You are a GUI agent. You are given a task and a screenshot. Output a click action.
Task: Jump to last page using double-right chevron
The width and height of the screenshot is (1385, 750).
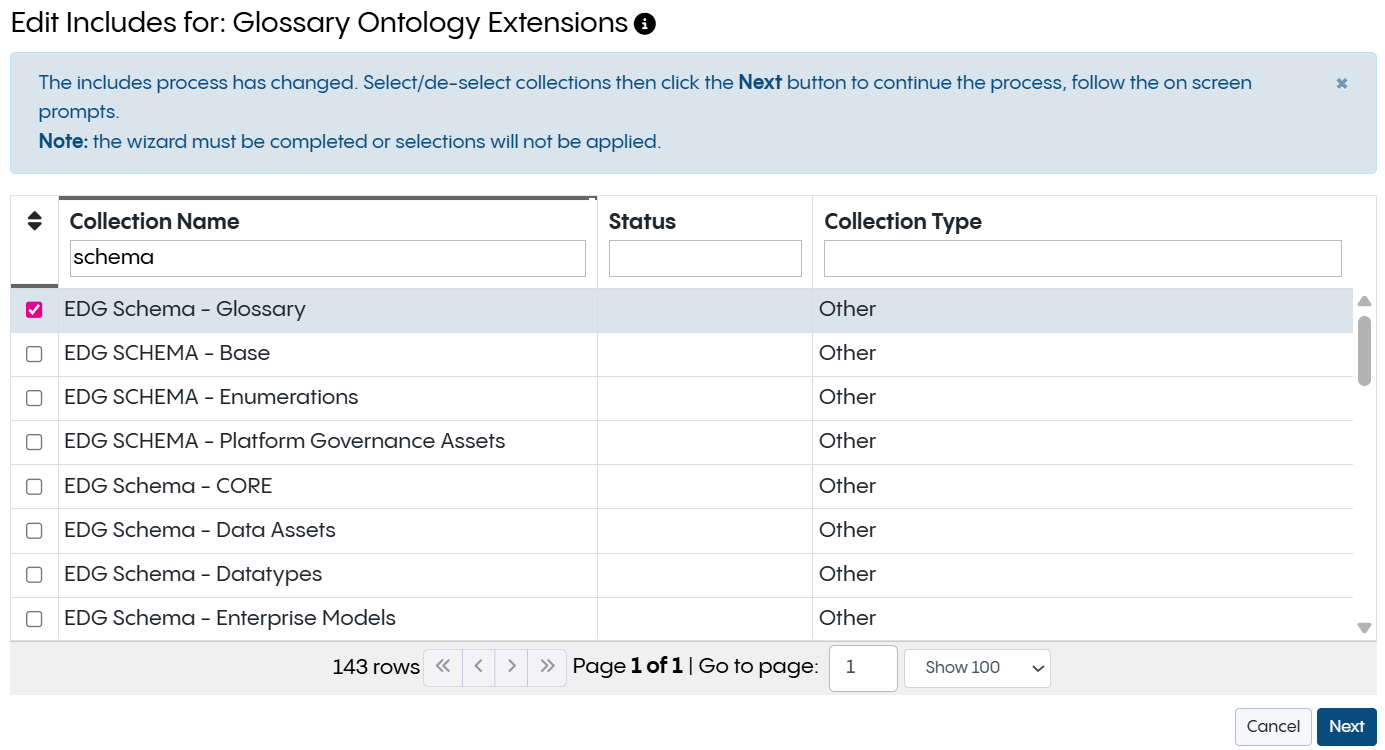click(545, 667)
